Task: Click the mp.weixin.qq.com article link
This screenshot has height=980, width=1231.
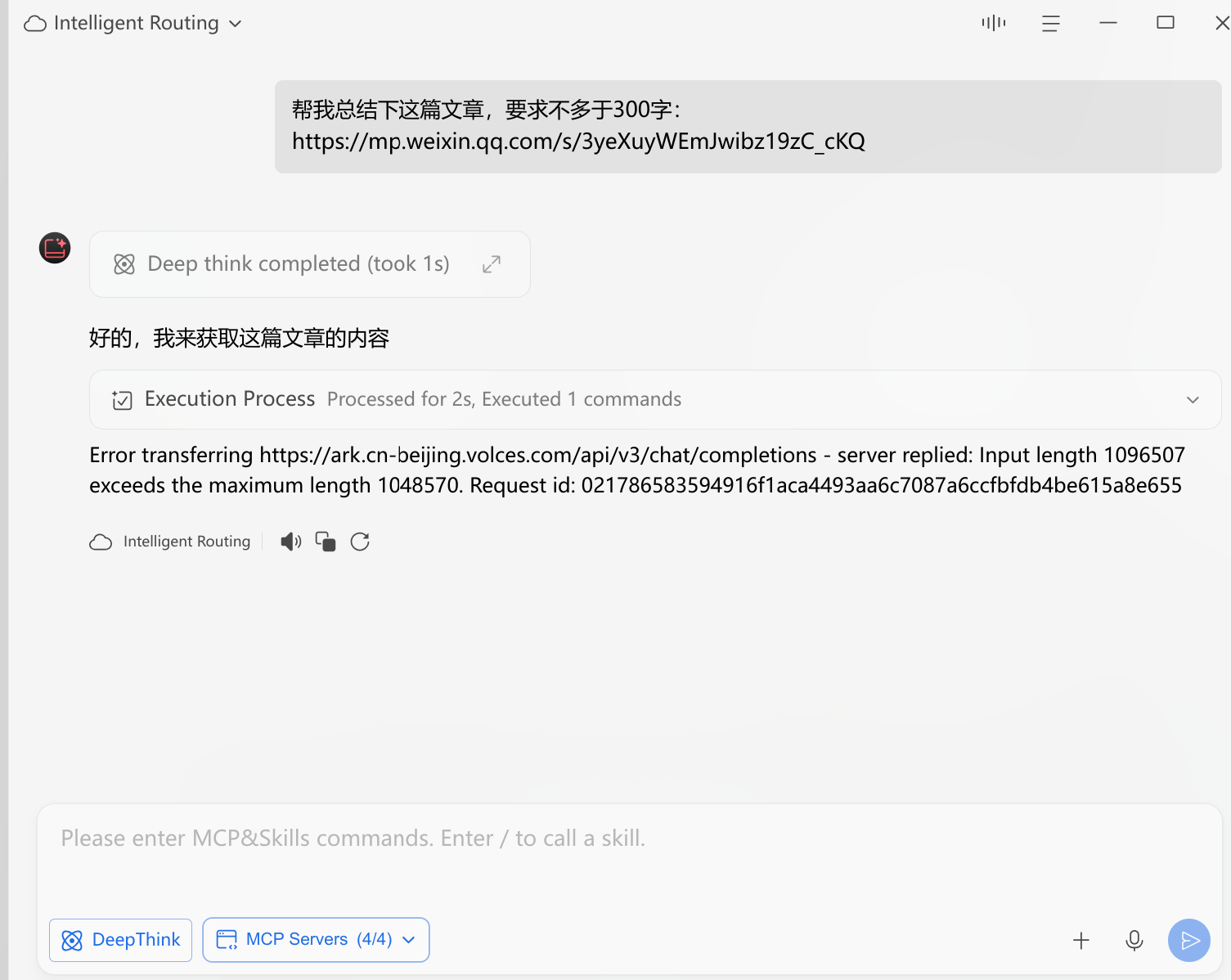Action: tap(578, 142)
